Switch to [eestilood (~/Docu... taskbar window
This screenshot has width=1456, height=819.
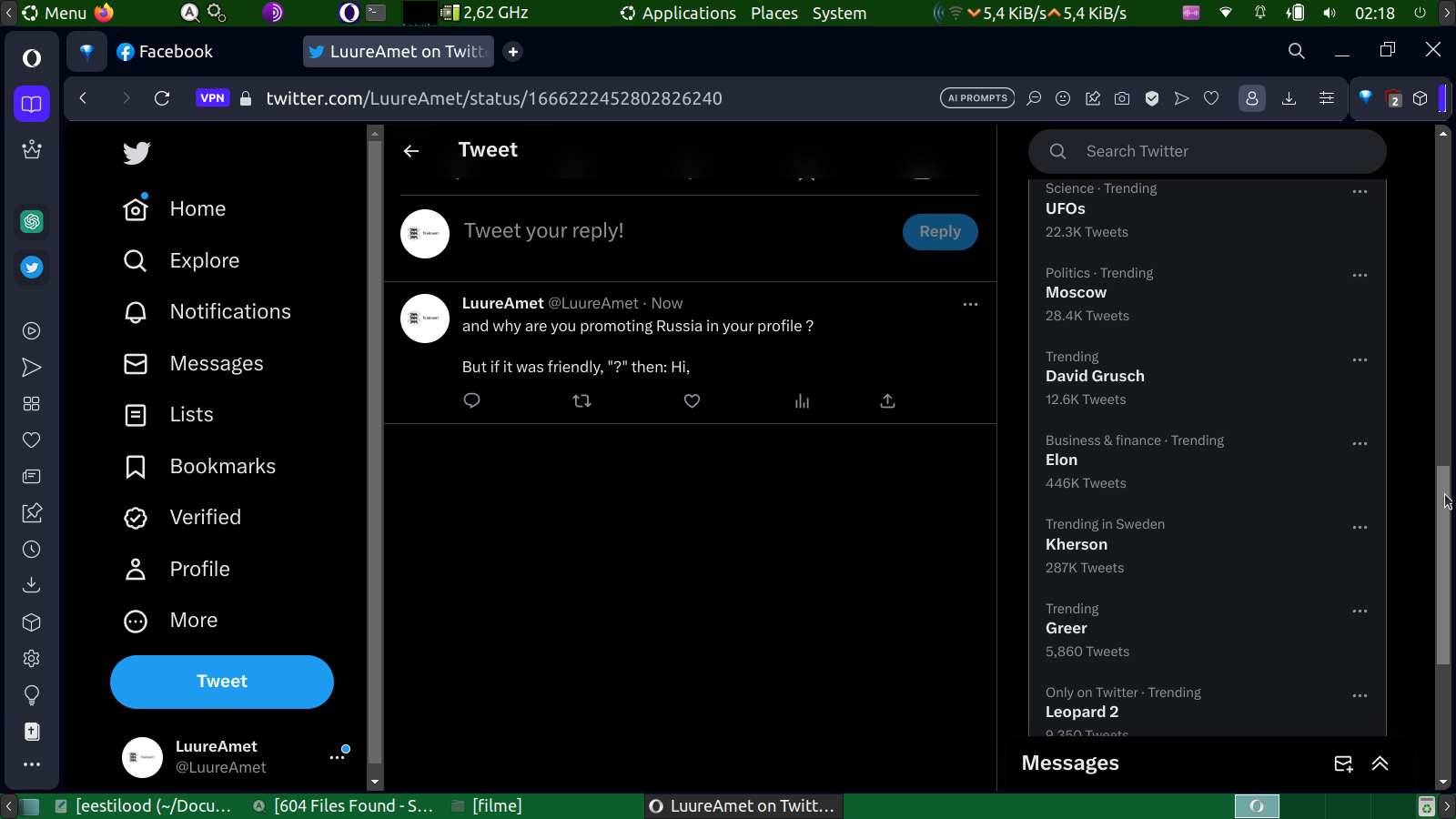pos(142,806)
